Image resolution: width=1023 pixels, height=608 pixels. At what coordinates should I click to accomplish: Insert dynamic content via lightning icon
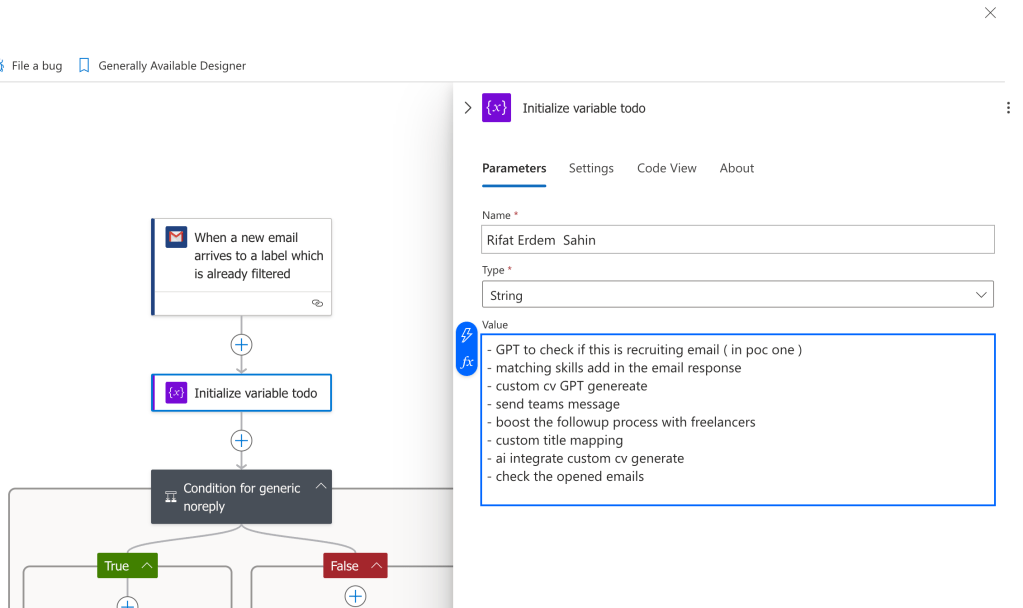466,335
